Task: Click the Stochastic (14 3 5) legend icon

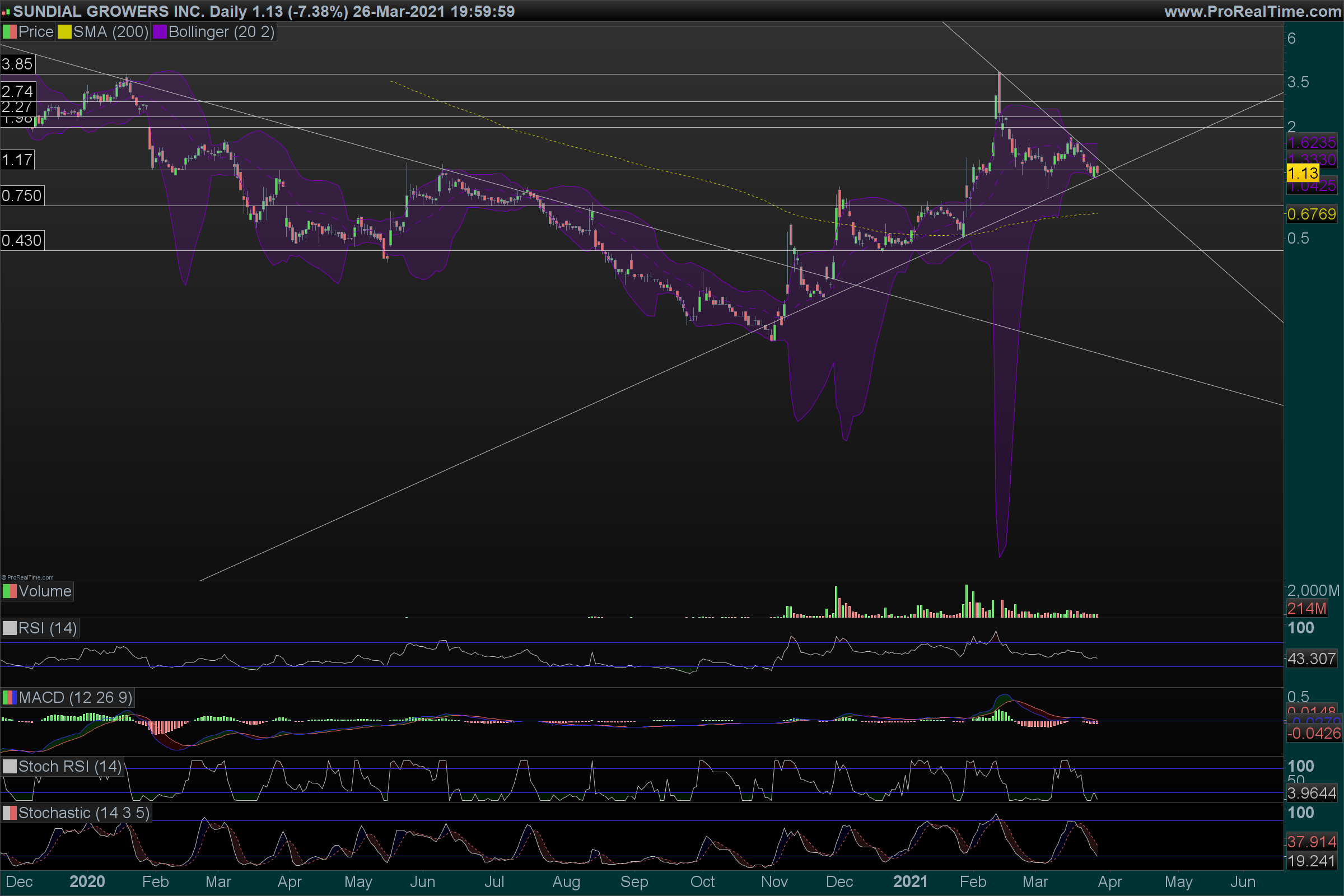Action: (9, 813)
